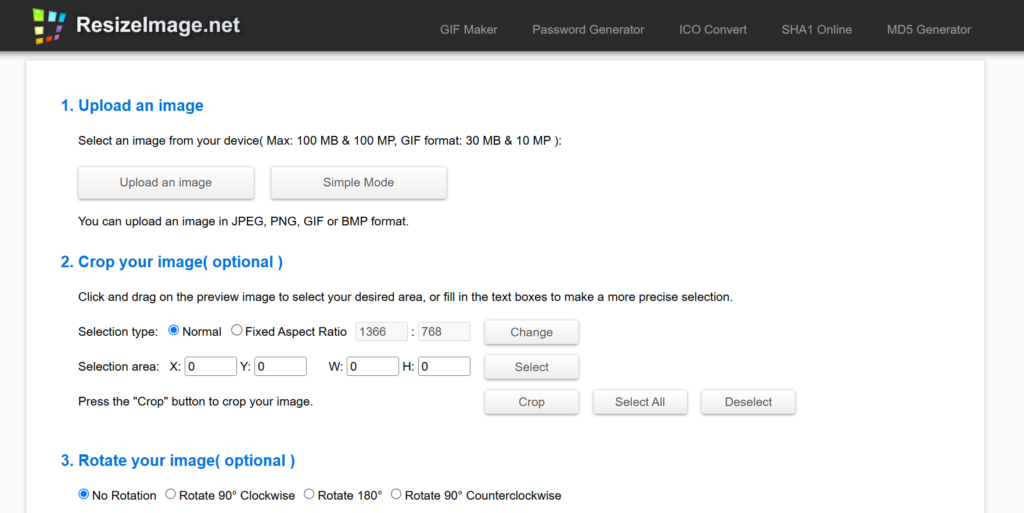The width and height of the screenshot is (1024, 513).
Task: Switch to Simple Mode
Action: pos(359,183)
